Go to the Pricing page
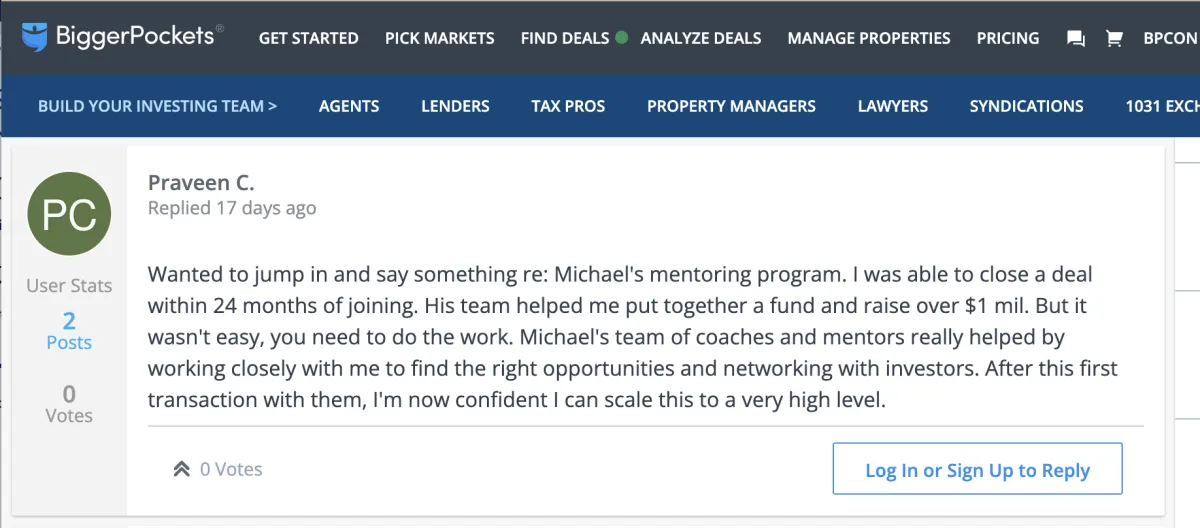 coord(1008,38)
